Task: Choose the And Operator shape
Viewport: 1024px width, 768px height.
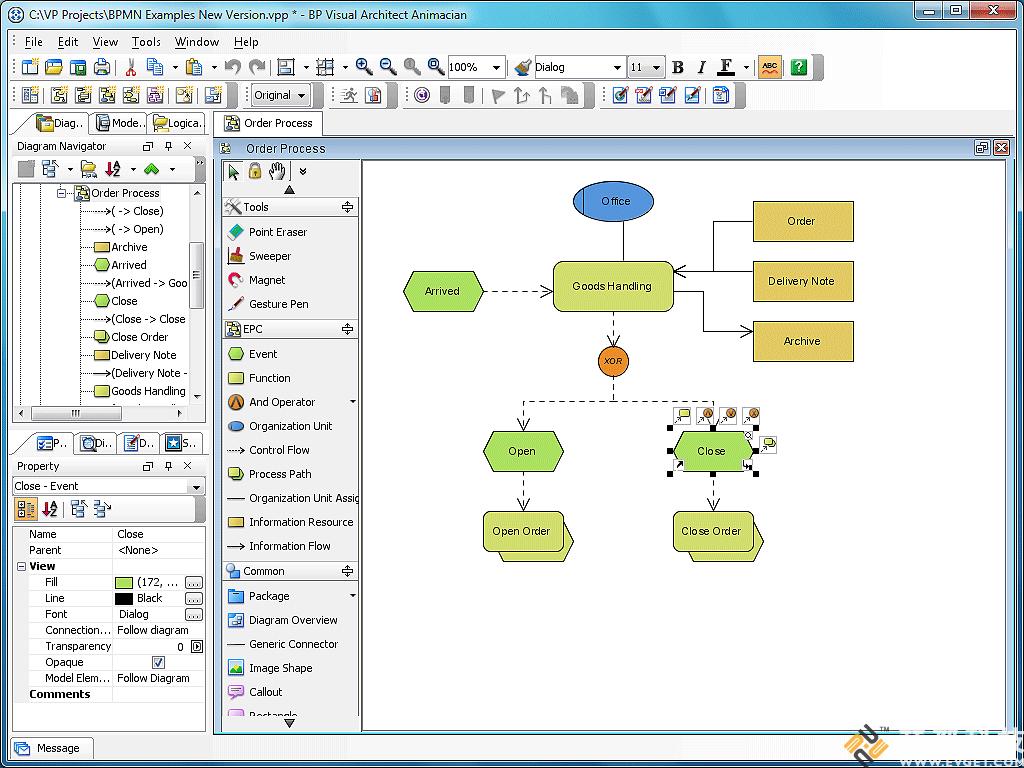Action: click(x=271, y=402)
